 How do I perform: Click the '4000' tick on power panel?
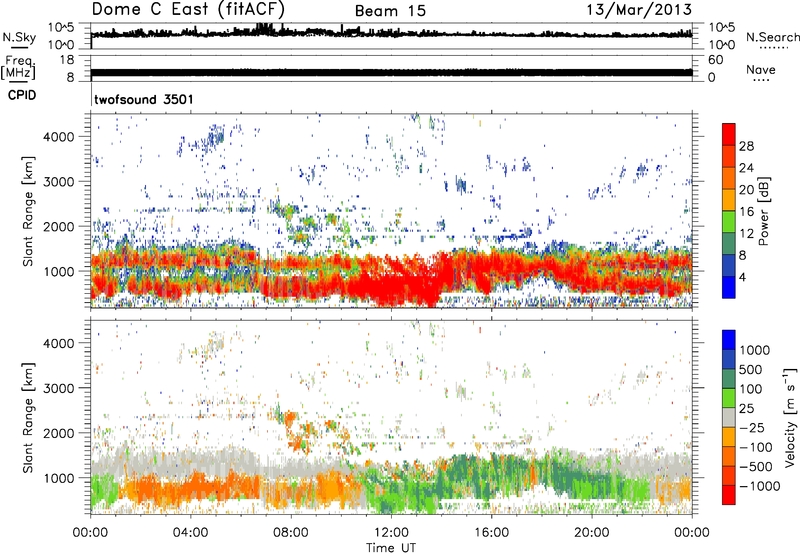click(x=59, y=137)
